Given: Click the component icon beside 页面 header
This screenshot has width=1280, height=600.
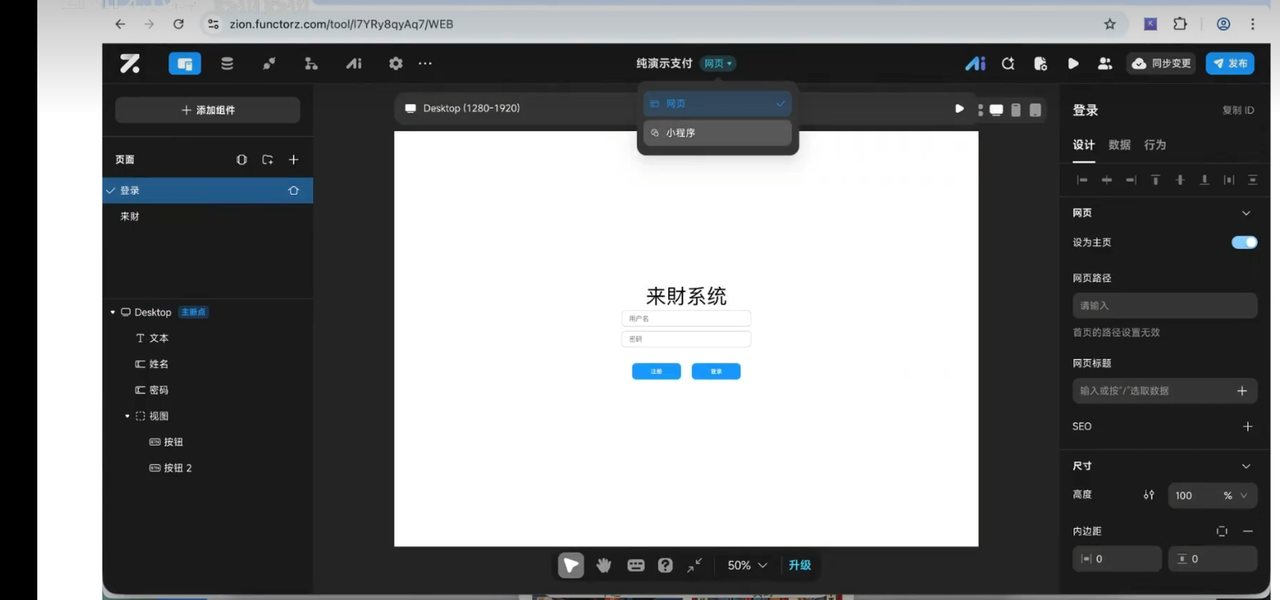Looking at the screenshot, I should [x=241, y=160].
